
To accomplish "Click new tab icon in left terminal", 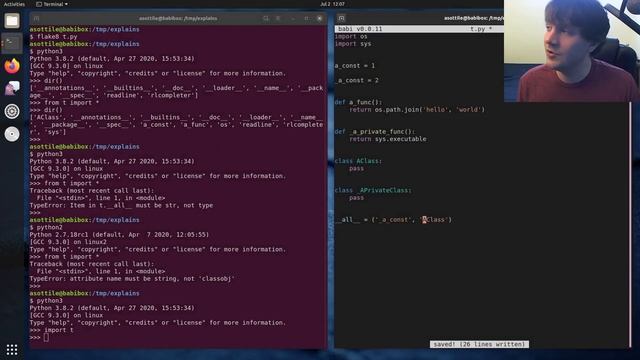I will pos(36,18).
